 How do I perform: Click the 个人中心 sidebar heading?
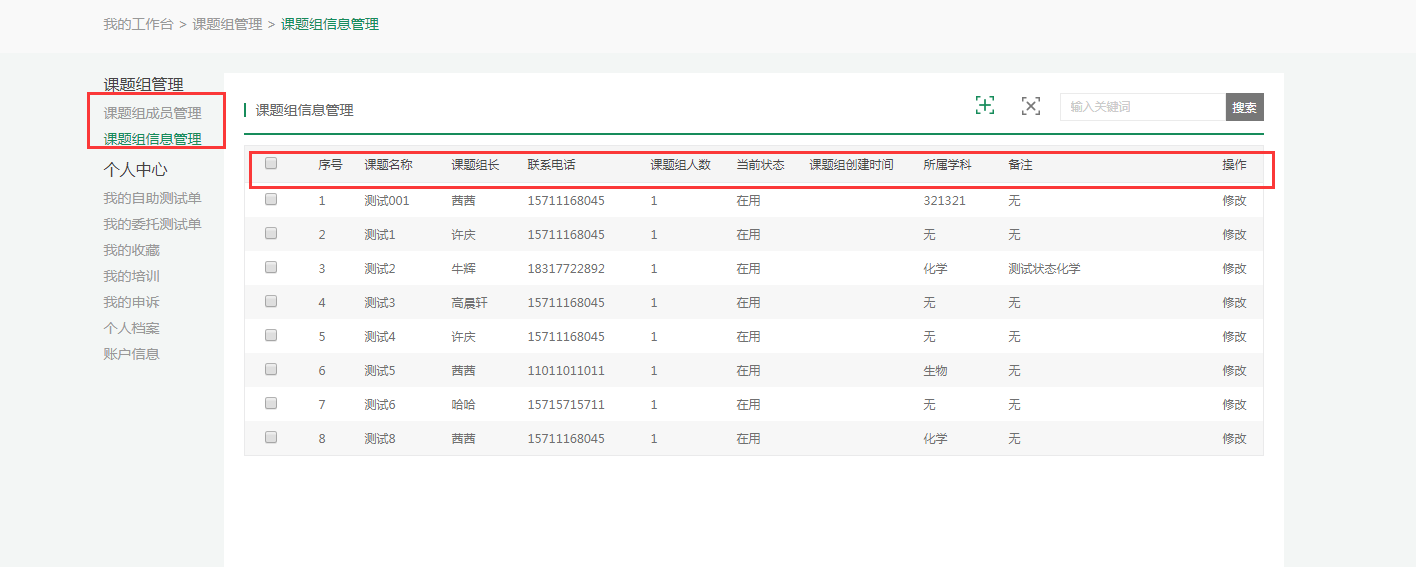click(x=135, y=170)
